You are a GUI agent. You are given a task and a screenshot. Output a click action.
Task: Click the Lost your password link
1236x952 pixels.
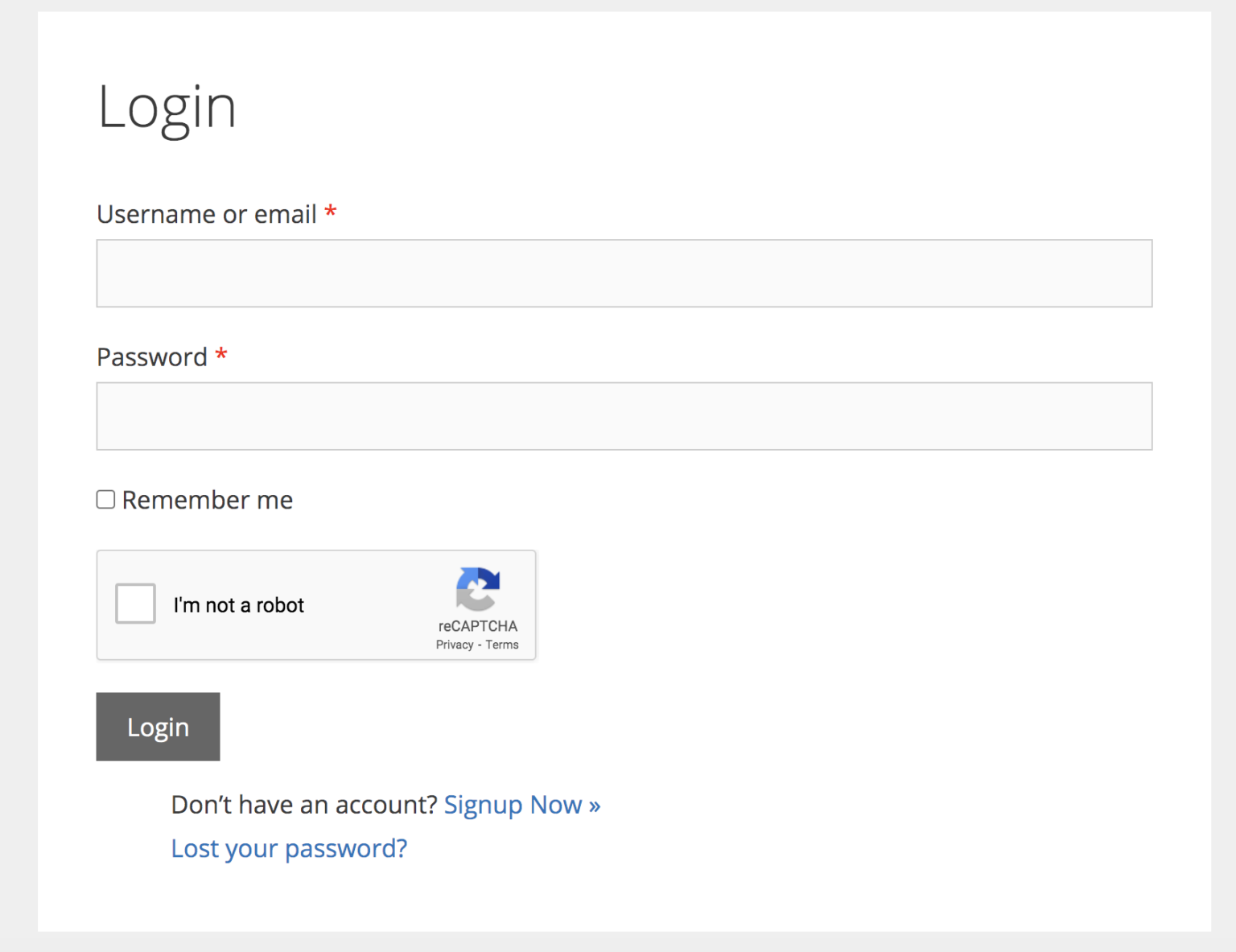point(289,848)
